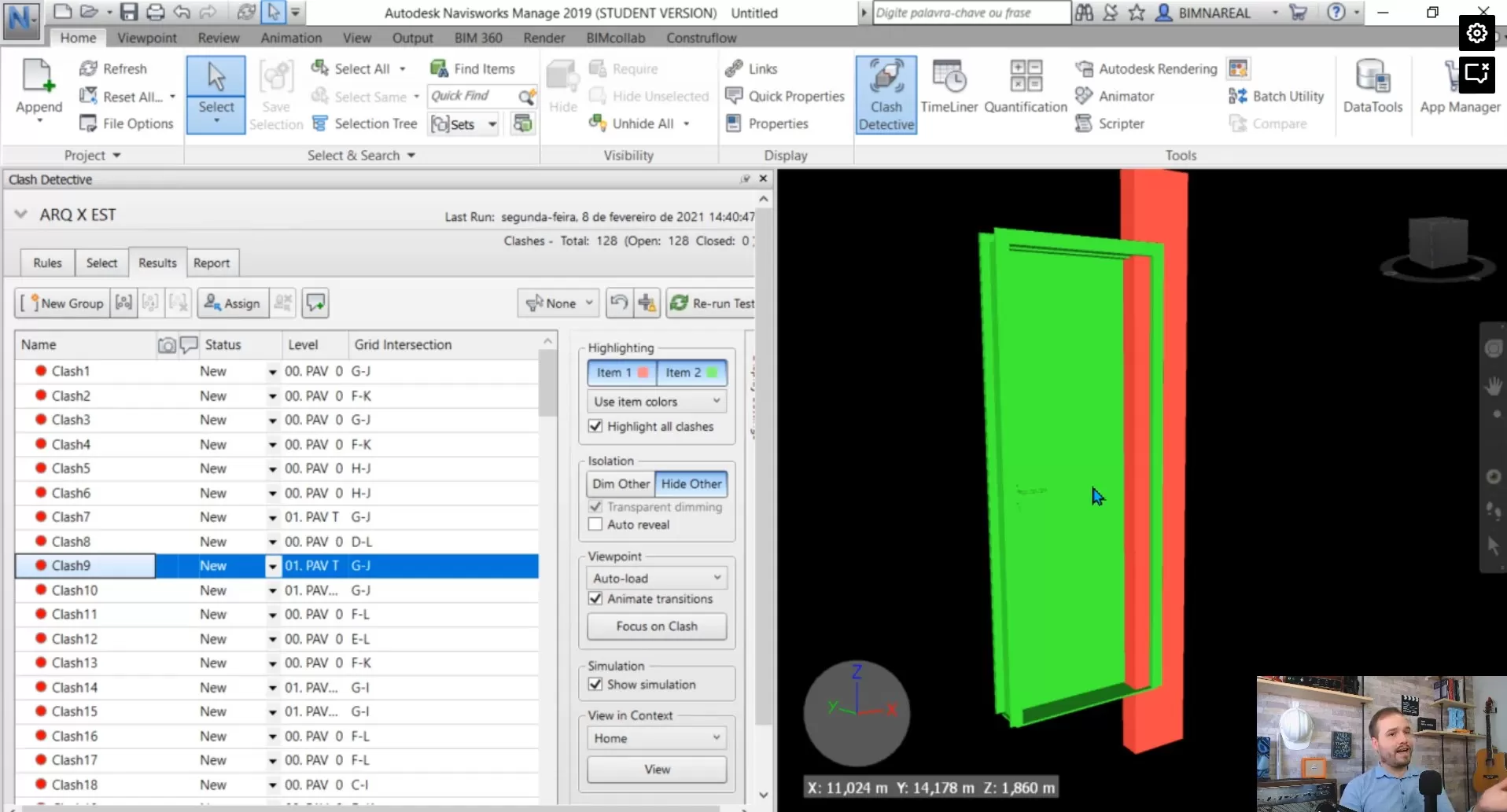Click the View button in View in Context
This screenshot has height=812, width=1507.
tap(657, 769)
